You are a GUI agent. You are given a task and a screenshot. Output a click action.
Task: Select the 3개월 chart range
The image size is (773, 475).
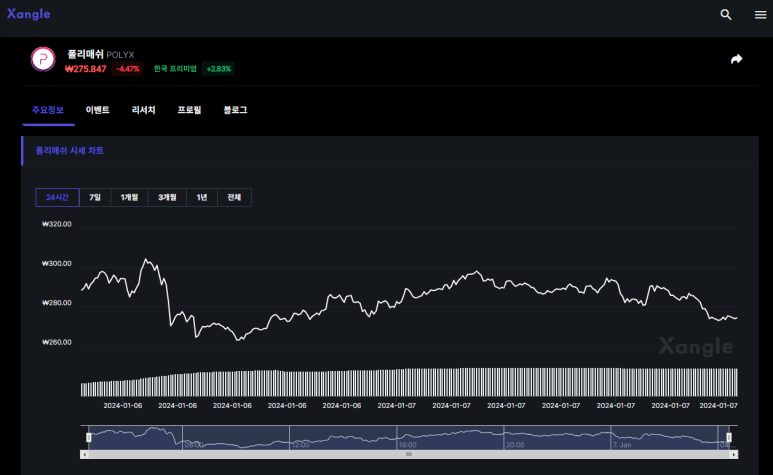pyautogui.click(x=167, y=197)
